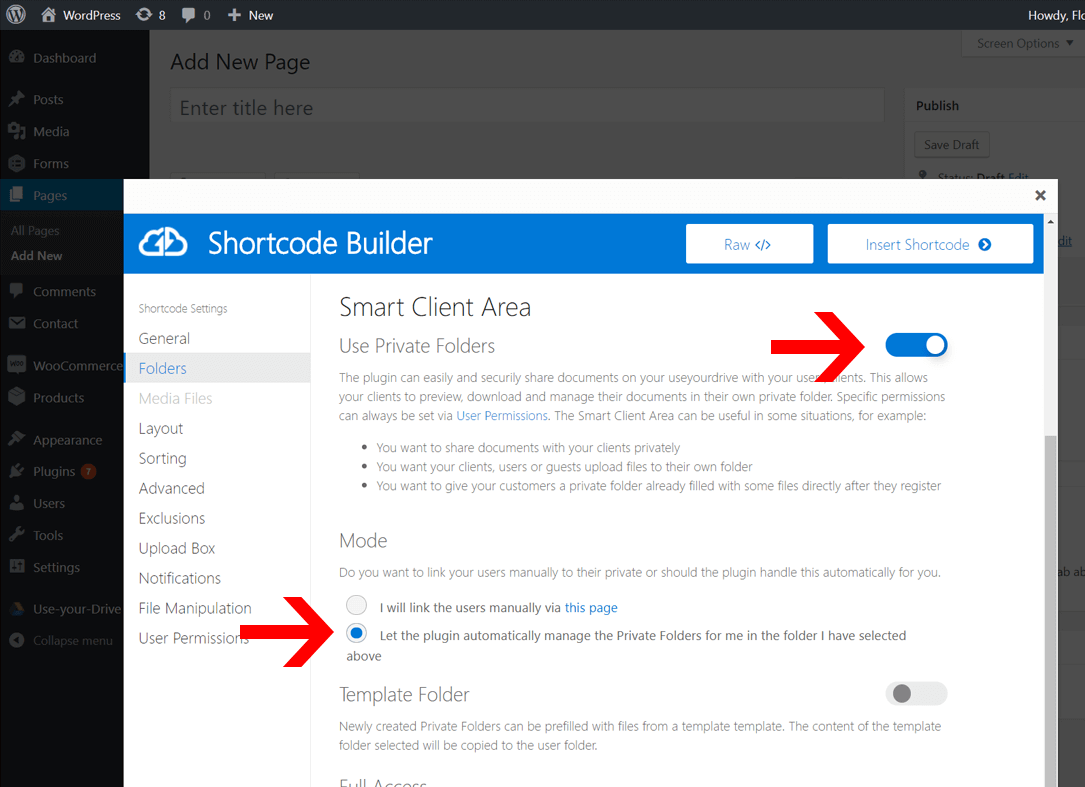Click the plus New icon in admin bar

point(235,15)
